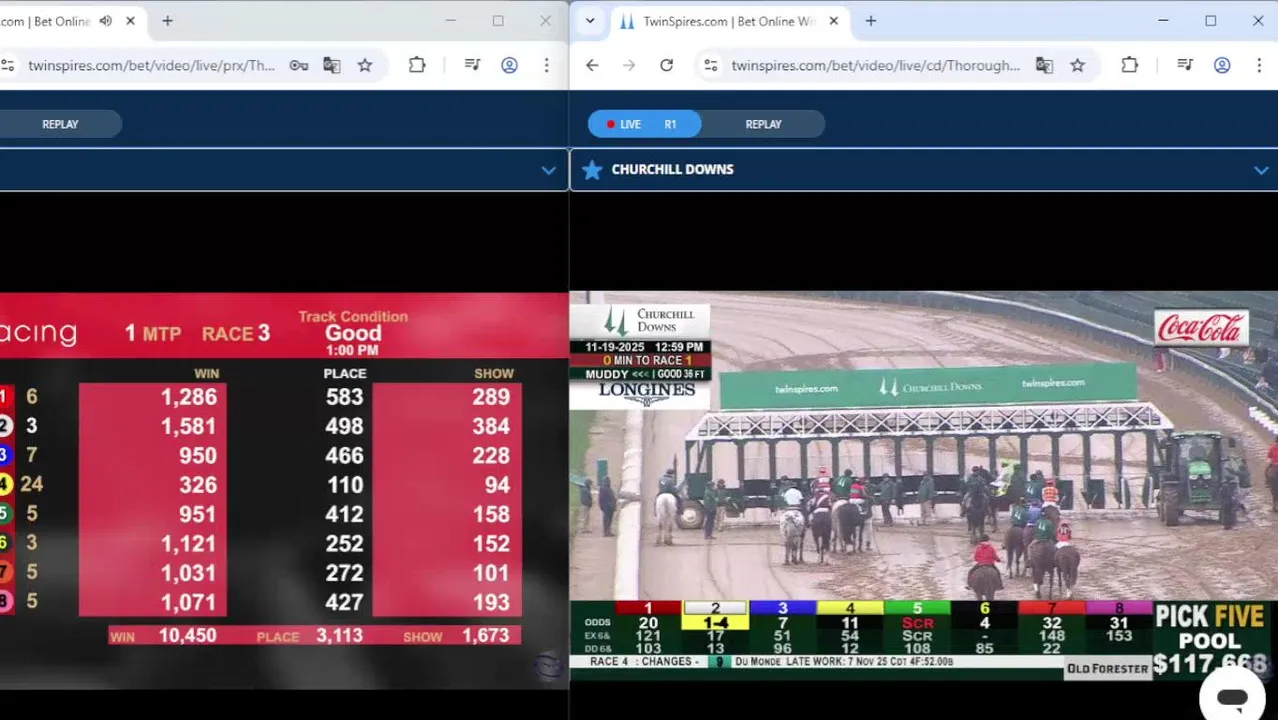Click the CHURCHILL DOWNS track name

tap(672, 170)
